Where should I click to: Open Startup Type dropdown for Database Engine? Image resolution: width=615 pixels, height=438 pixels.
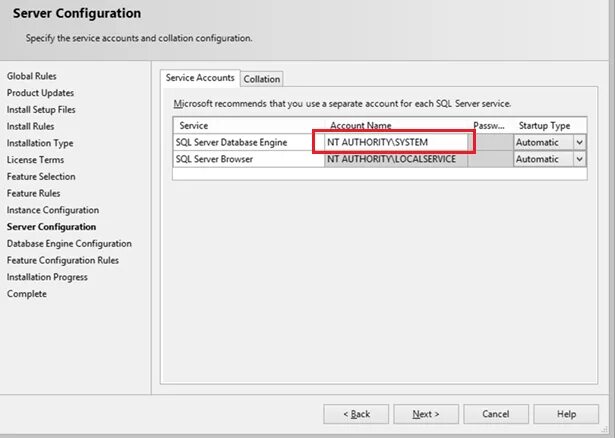579,142
